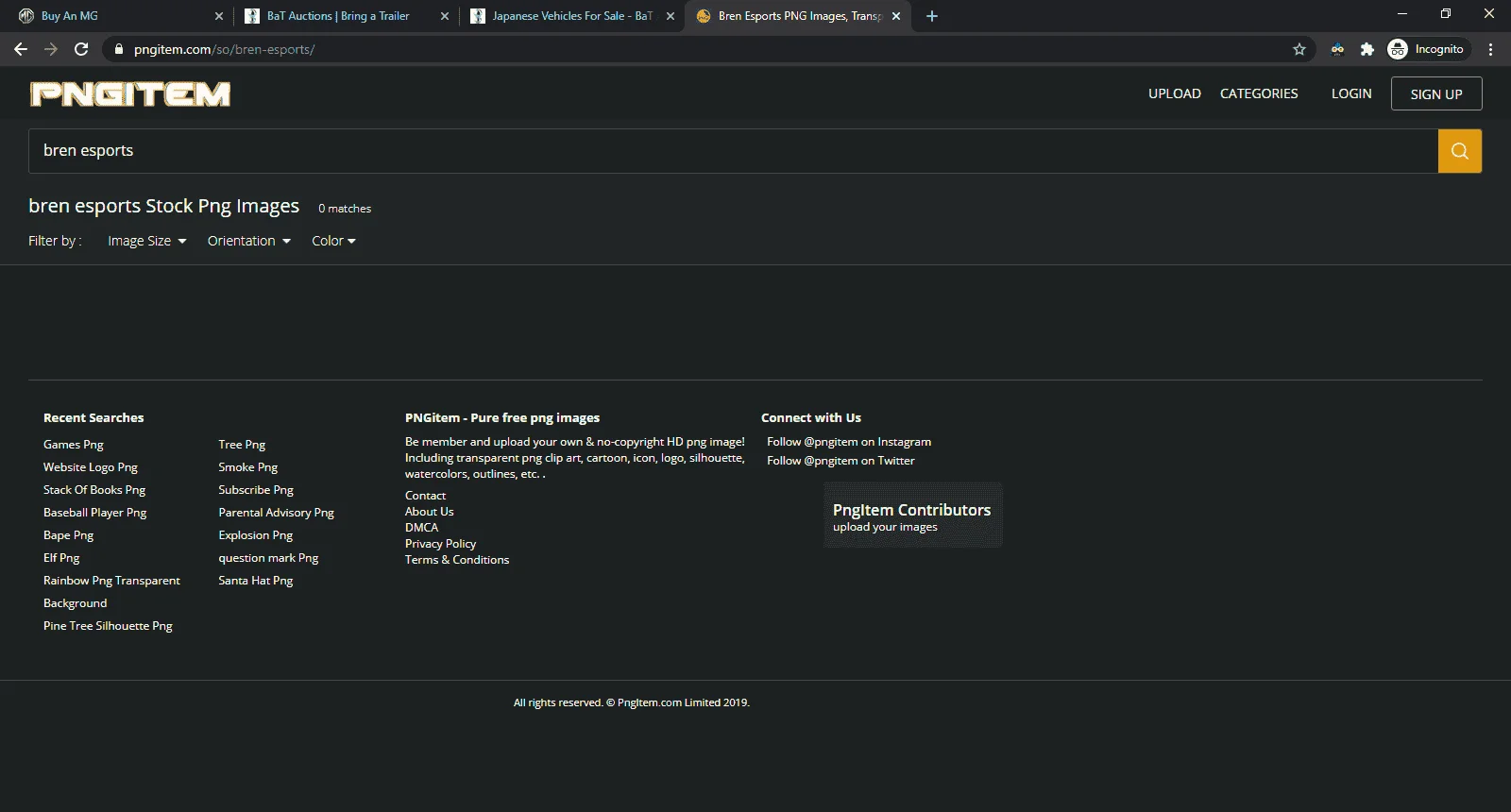Open the Elf Png search
1511x812 pixels.
click(61, 558)
